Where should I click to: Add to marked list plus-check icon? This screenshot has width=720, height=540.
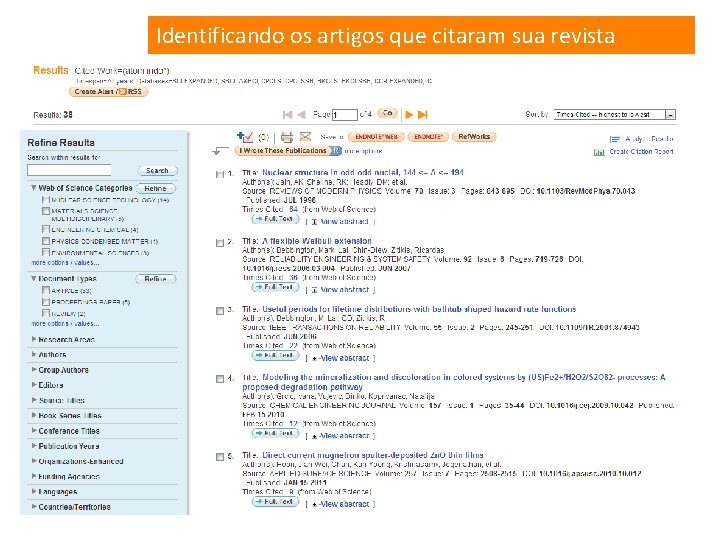click(x=245, y=136)
